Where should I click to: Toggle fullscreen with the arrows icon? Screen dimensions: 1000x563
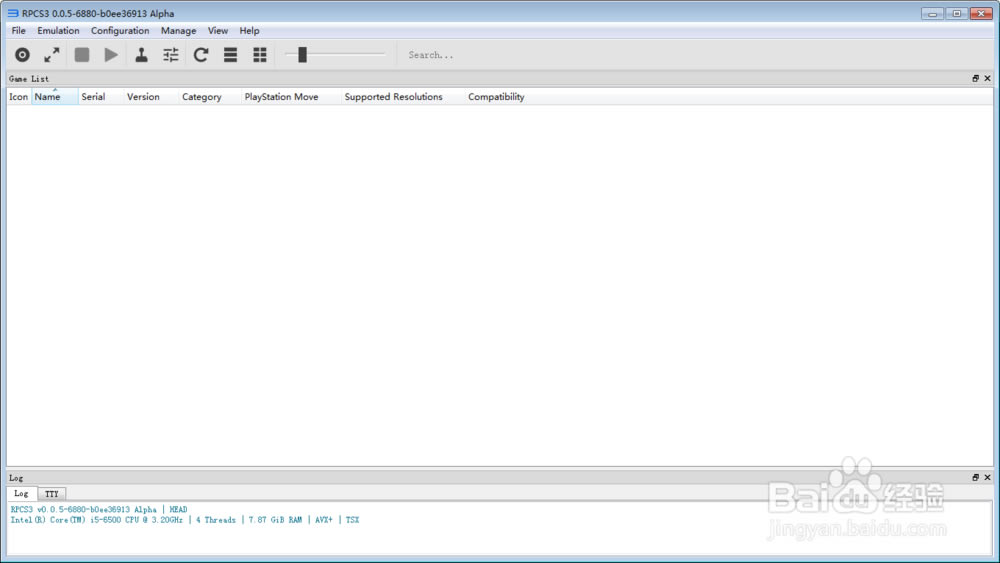coord(52,55)
